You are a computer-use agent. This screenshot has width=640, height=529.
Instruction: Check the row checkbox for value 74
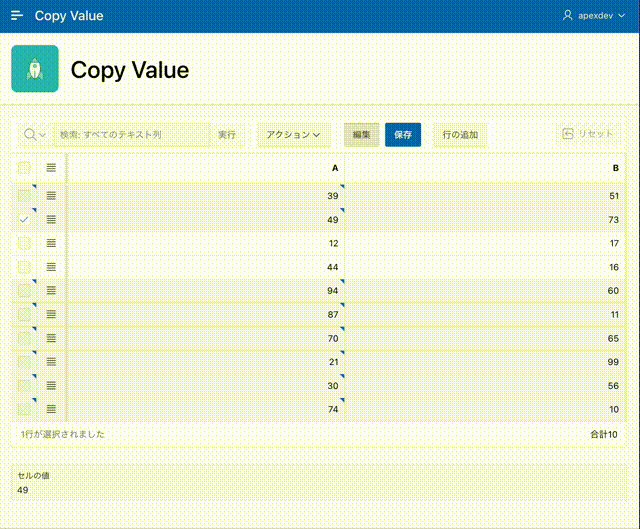click(24, 409)
